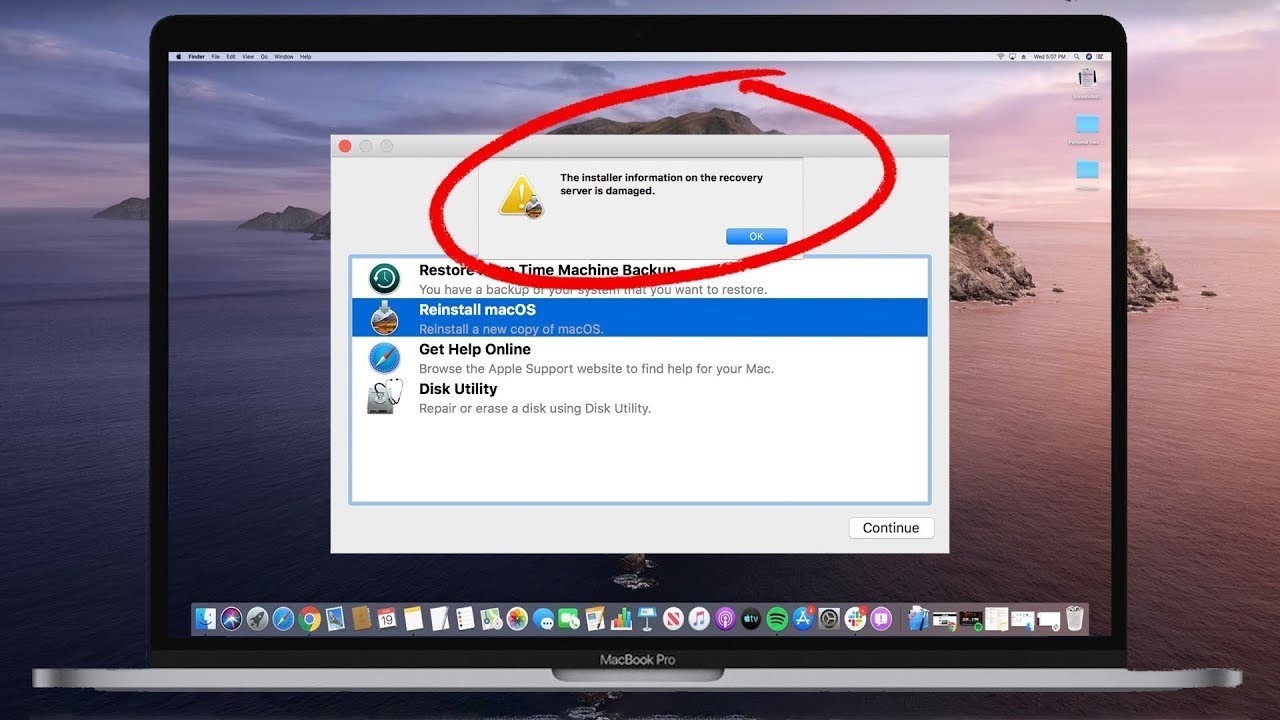Open Safari compass icon in Dock

(283, 619)
